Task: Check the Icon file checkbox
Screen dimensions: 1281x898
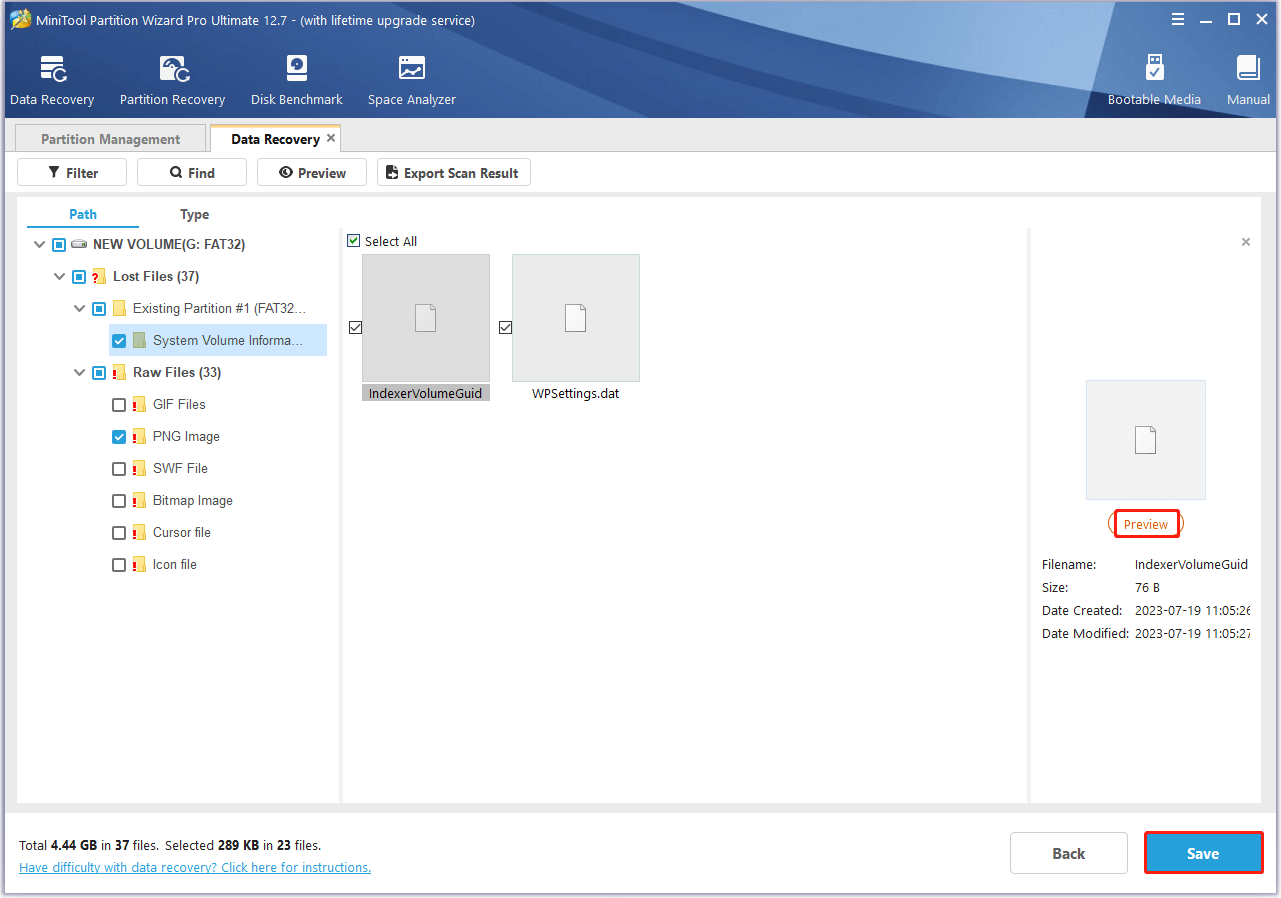Action: click(119, 564)
